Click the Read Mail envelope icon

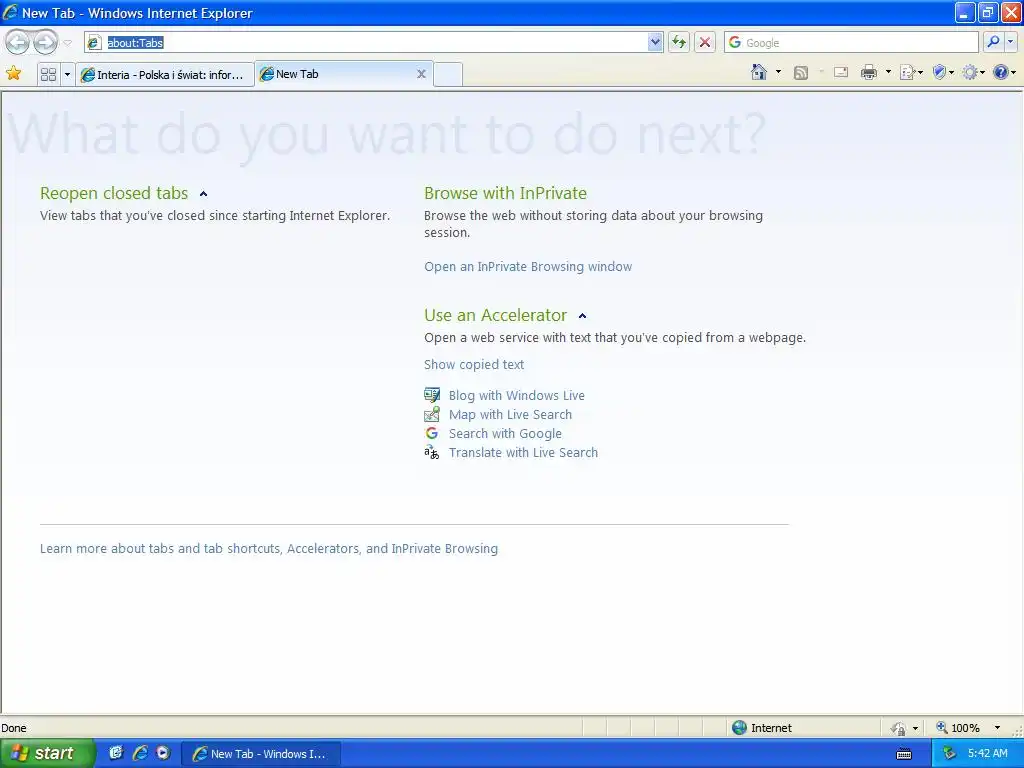pyautogui.click(x=840, y=72)
